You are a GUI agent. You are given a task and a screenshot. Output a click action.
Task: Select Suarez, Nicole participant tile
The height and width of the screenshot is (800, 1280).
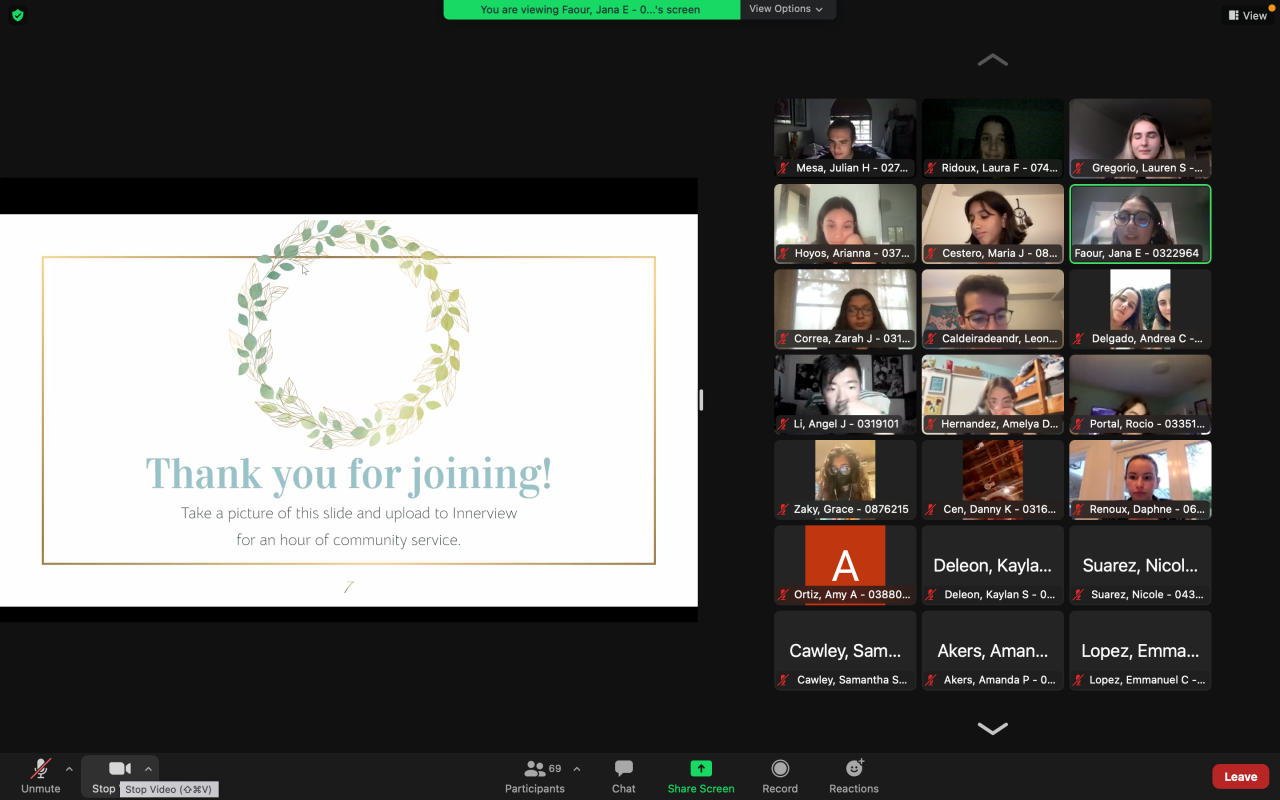(1140, 565)
